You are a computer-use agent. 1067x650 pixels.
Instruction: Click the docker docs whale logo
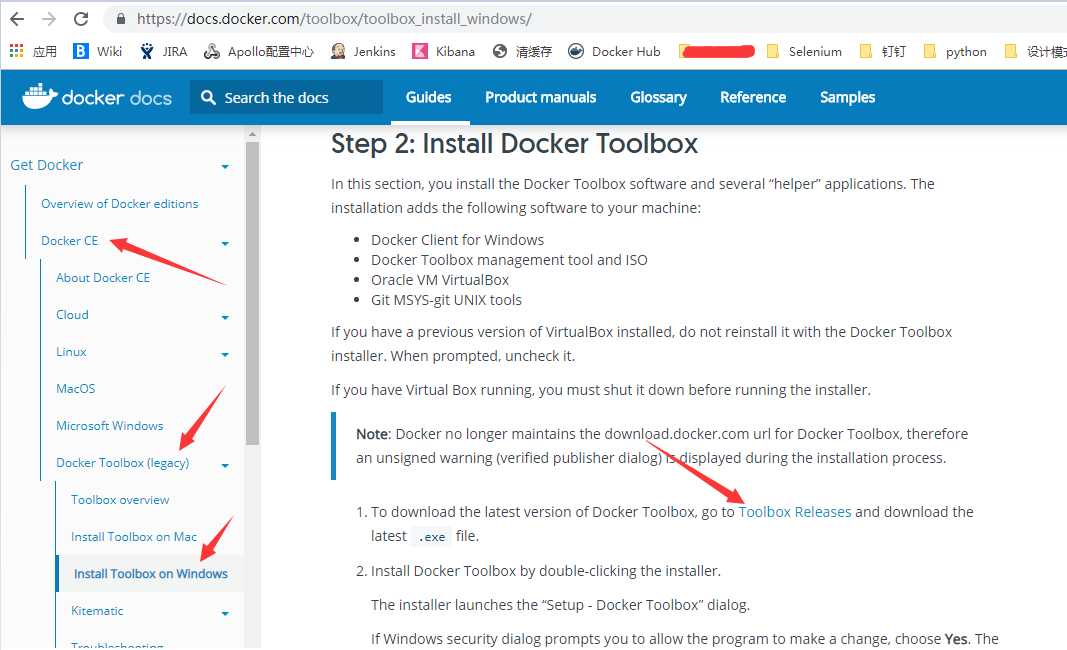point(97,97)
